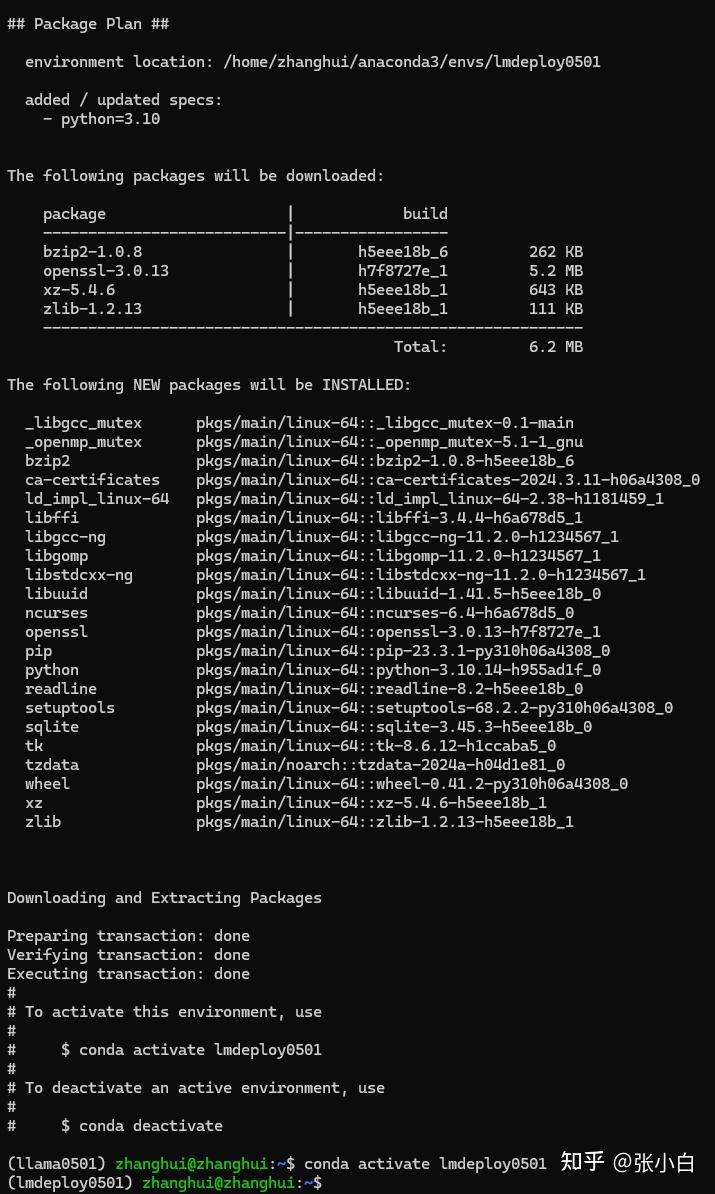Click the 知乎 @张小白 watermark
This screenshot has width=715, height=1194.
627,1162
